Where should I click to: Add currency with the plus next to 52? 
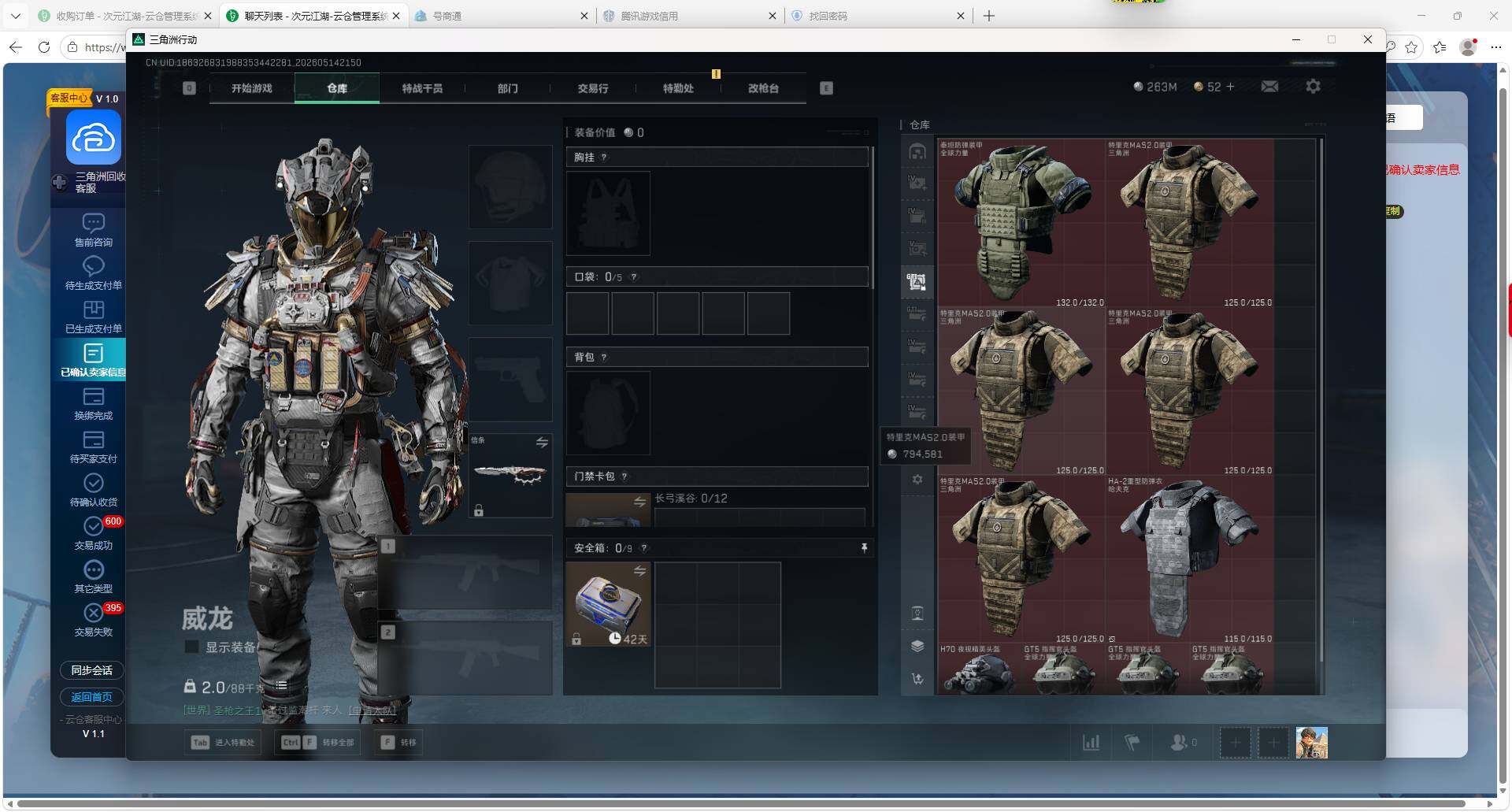[x=1230, y=87]
